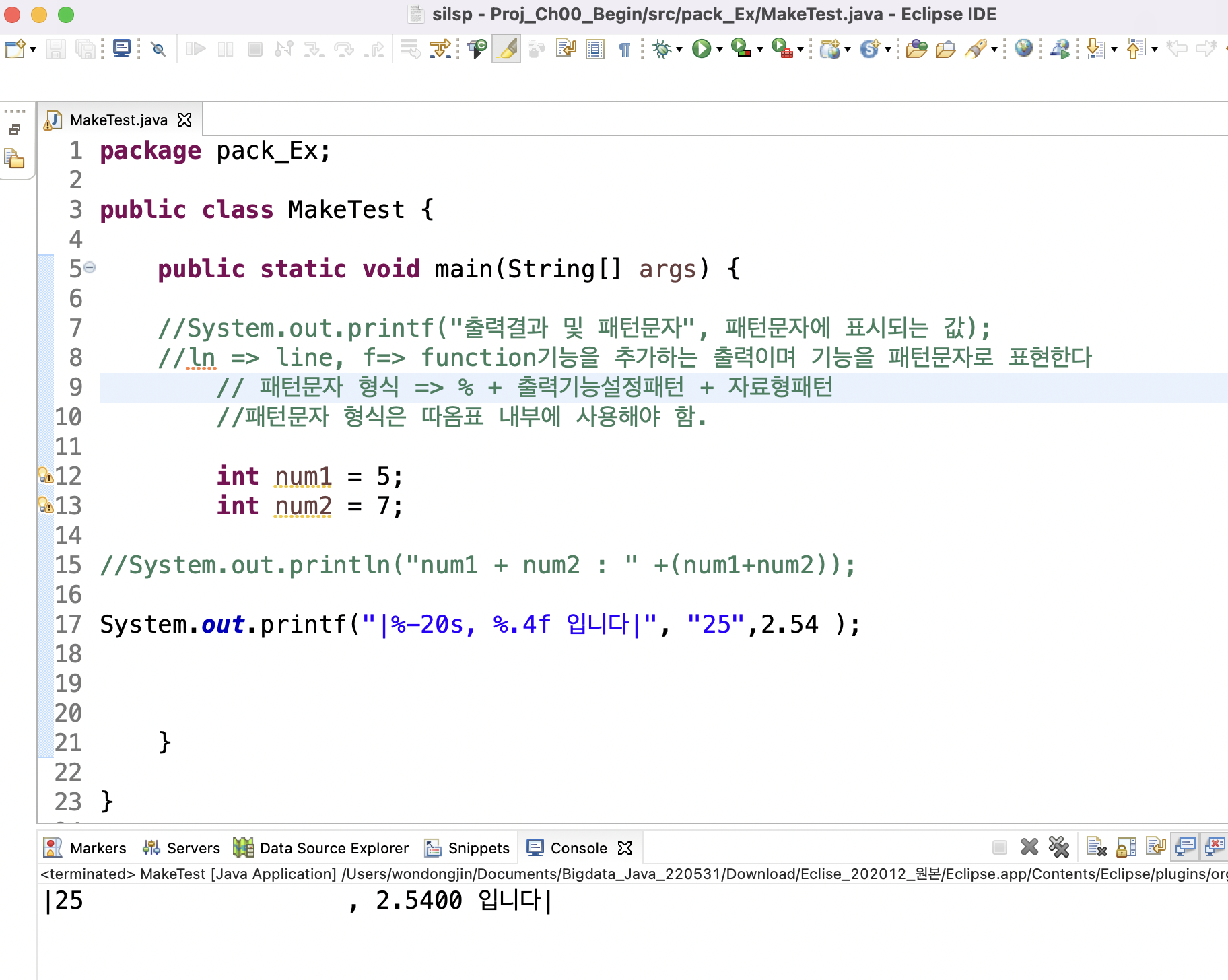Toggle Console Scroll Lock

pos(1126,847)
